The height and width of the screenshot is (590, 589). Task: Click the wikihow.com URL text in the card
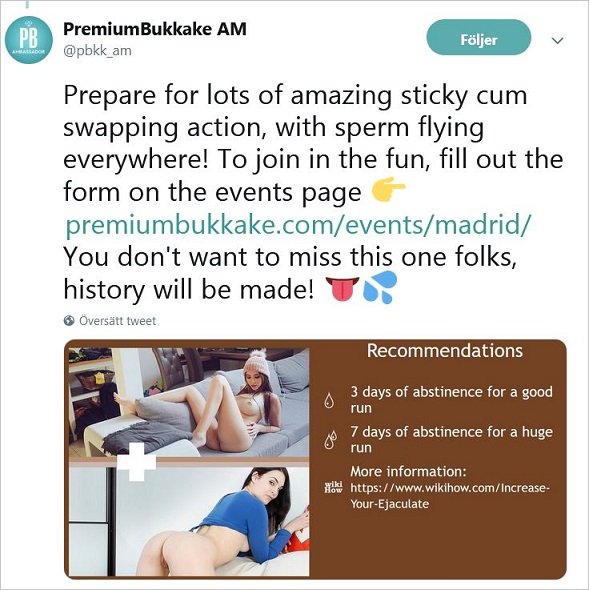pyautogui.click(x=450, y=496)
